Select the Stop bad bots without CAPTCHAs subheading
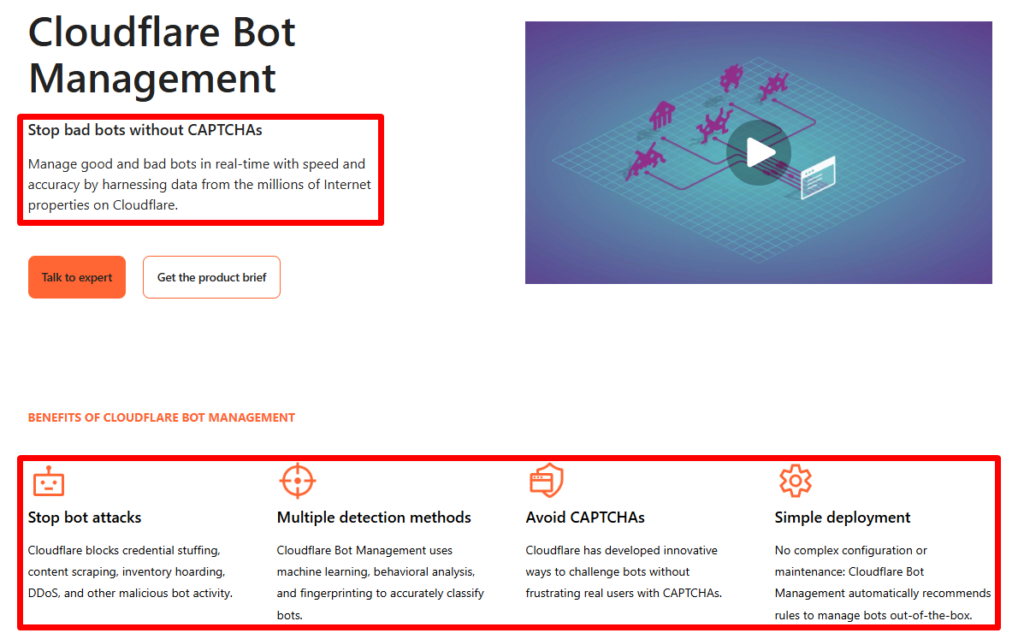Viewport: 1024px width, 633px height. (x=145, y=130)
